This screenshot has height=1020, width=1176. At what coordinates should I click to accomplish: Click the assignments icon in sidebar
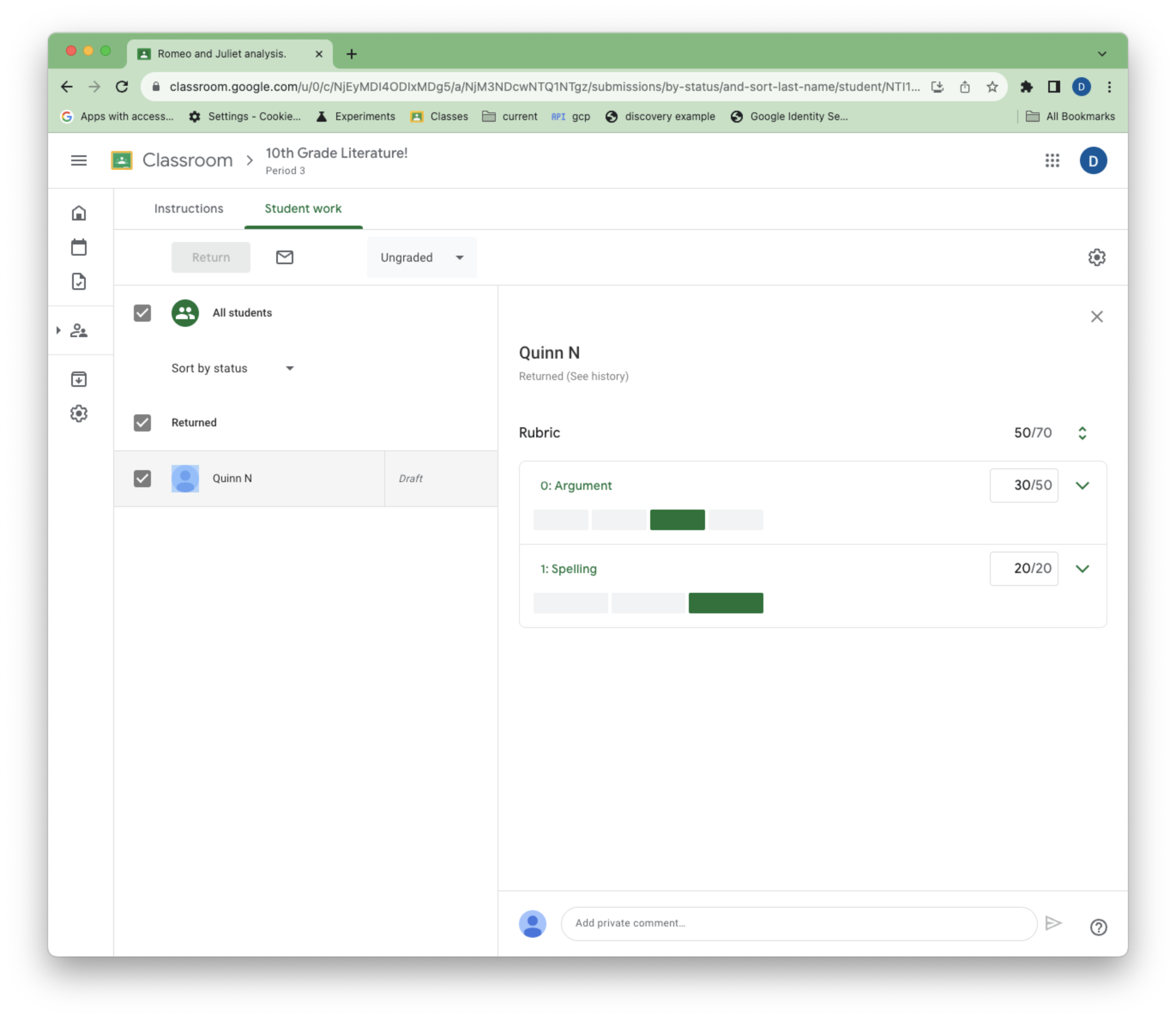pyautogui.click(x=79, y=281)
